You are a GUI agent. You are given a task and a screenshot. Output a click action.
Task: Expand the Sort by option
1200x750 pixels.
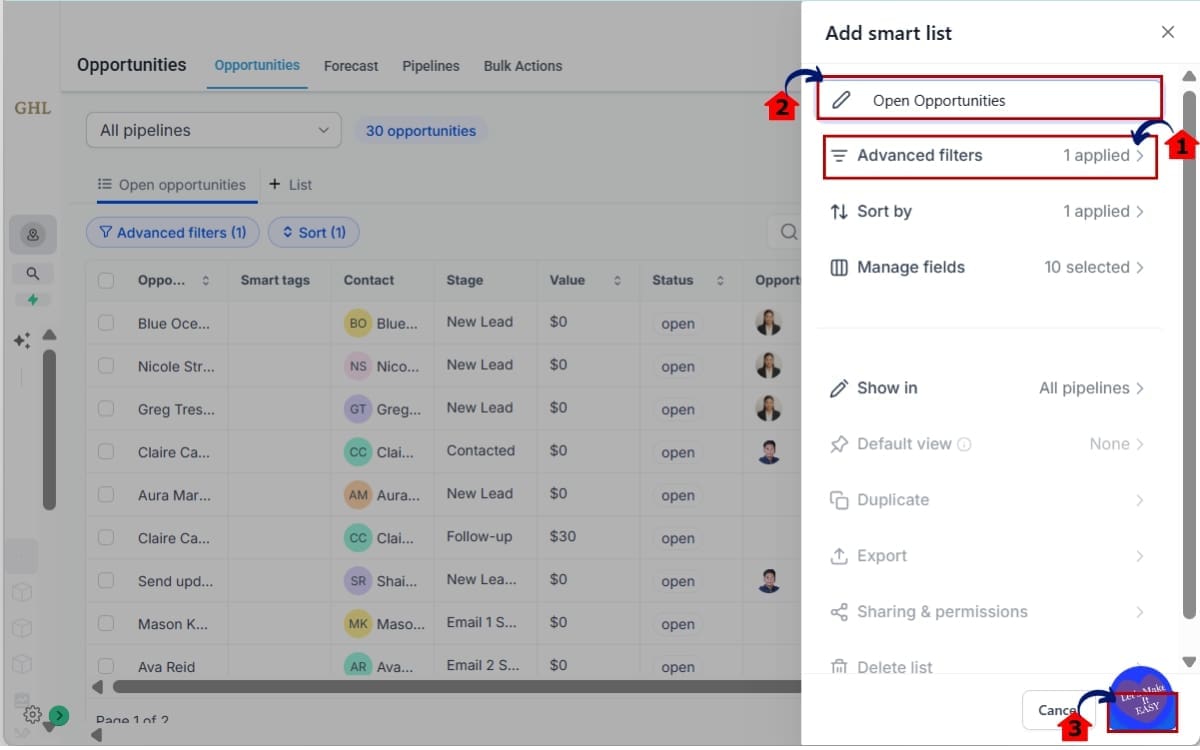pyautogui.click(x=988, y=211)
